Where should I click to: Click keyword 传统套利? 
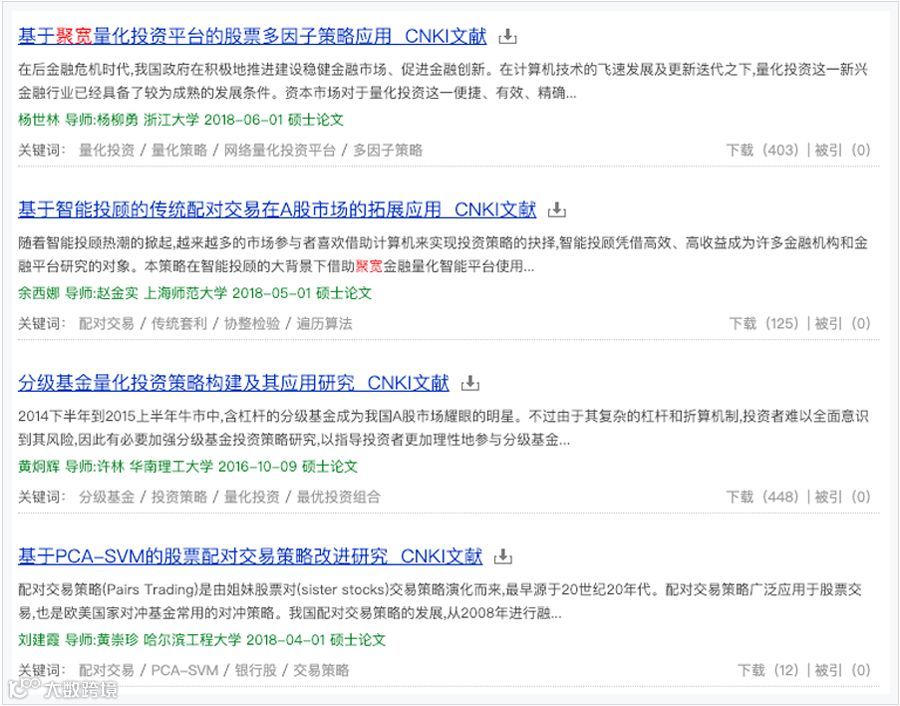click(179, 324)
